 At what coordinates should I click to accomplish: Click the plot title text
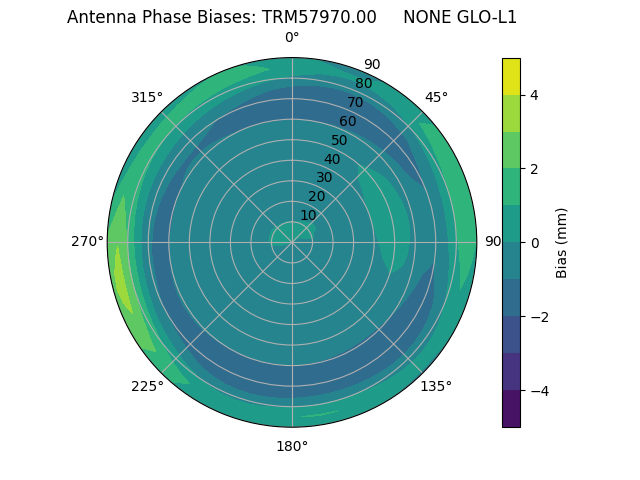(292, 17)
